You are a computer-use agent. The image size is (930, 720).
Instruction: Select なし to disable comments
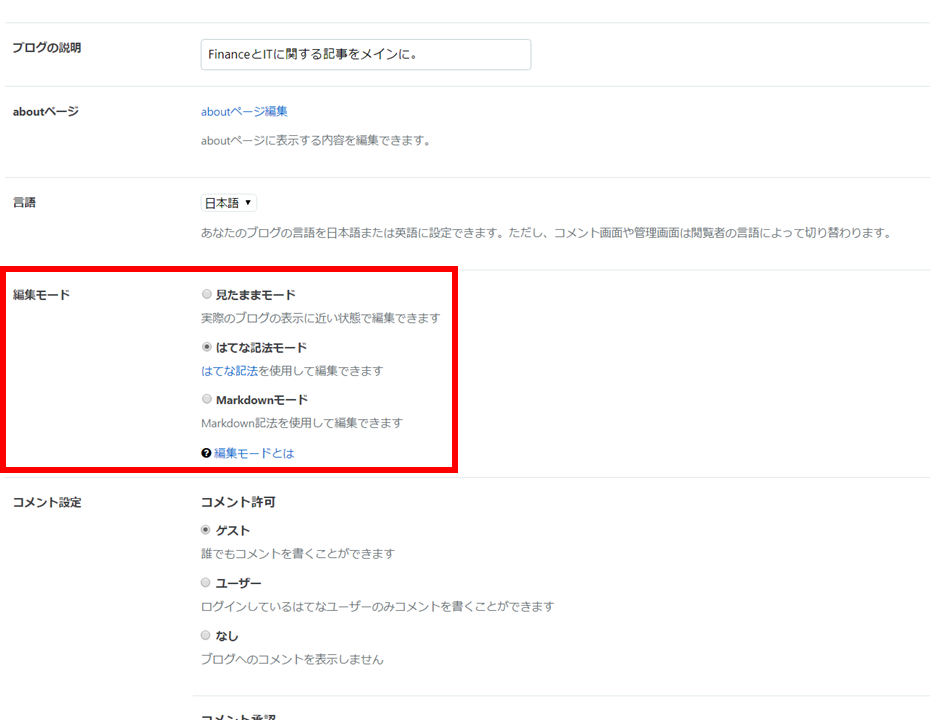coord(207,635)
